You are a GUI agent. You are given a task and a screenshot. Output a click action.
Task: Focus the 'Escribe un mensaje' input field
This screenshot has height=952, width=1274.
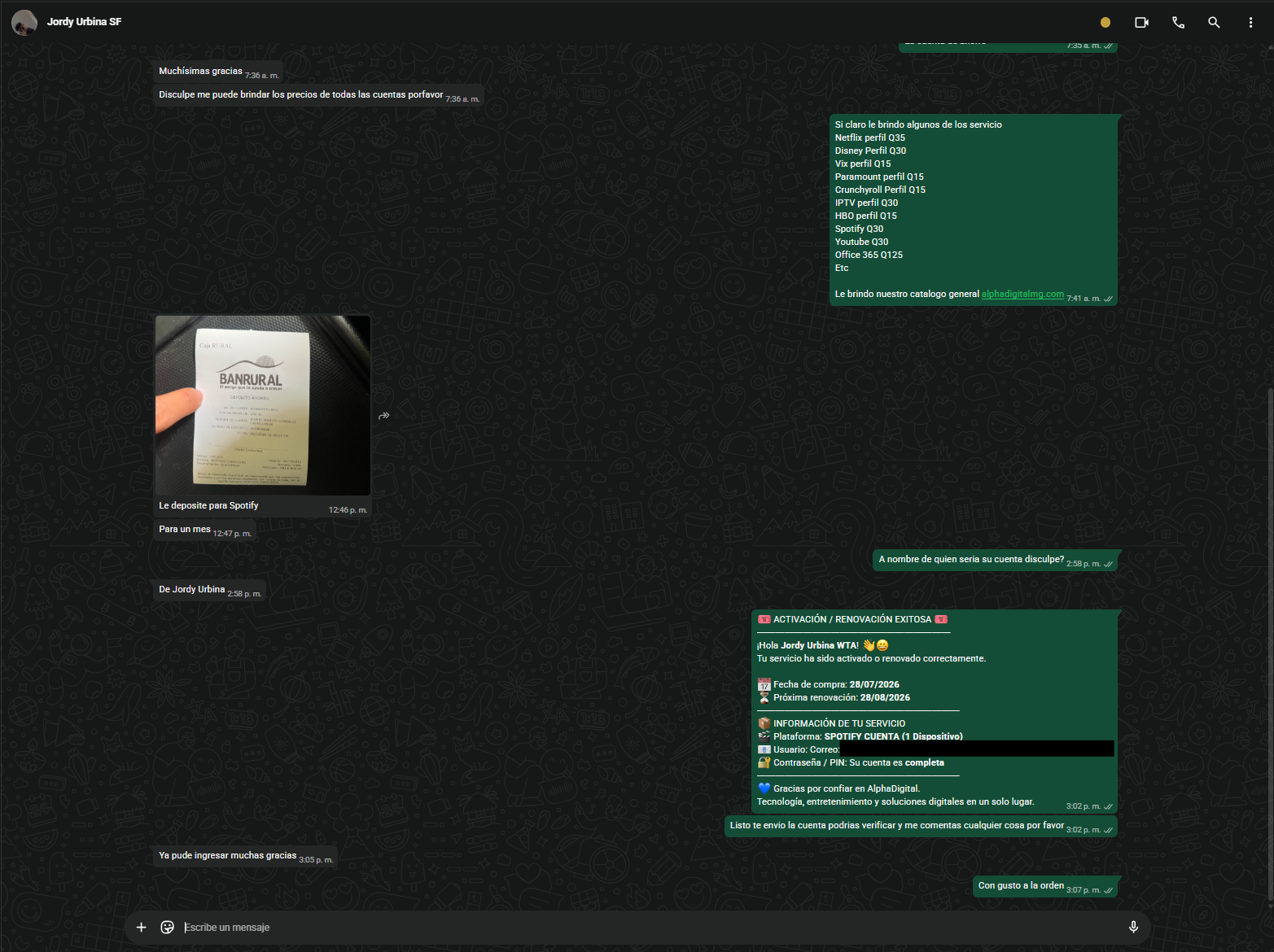tap(650, 927)
